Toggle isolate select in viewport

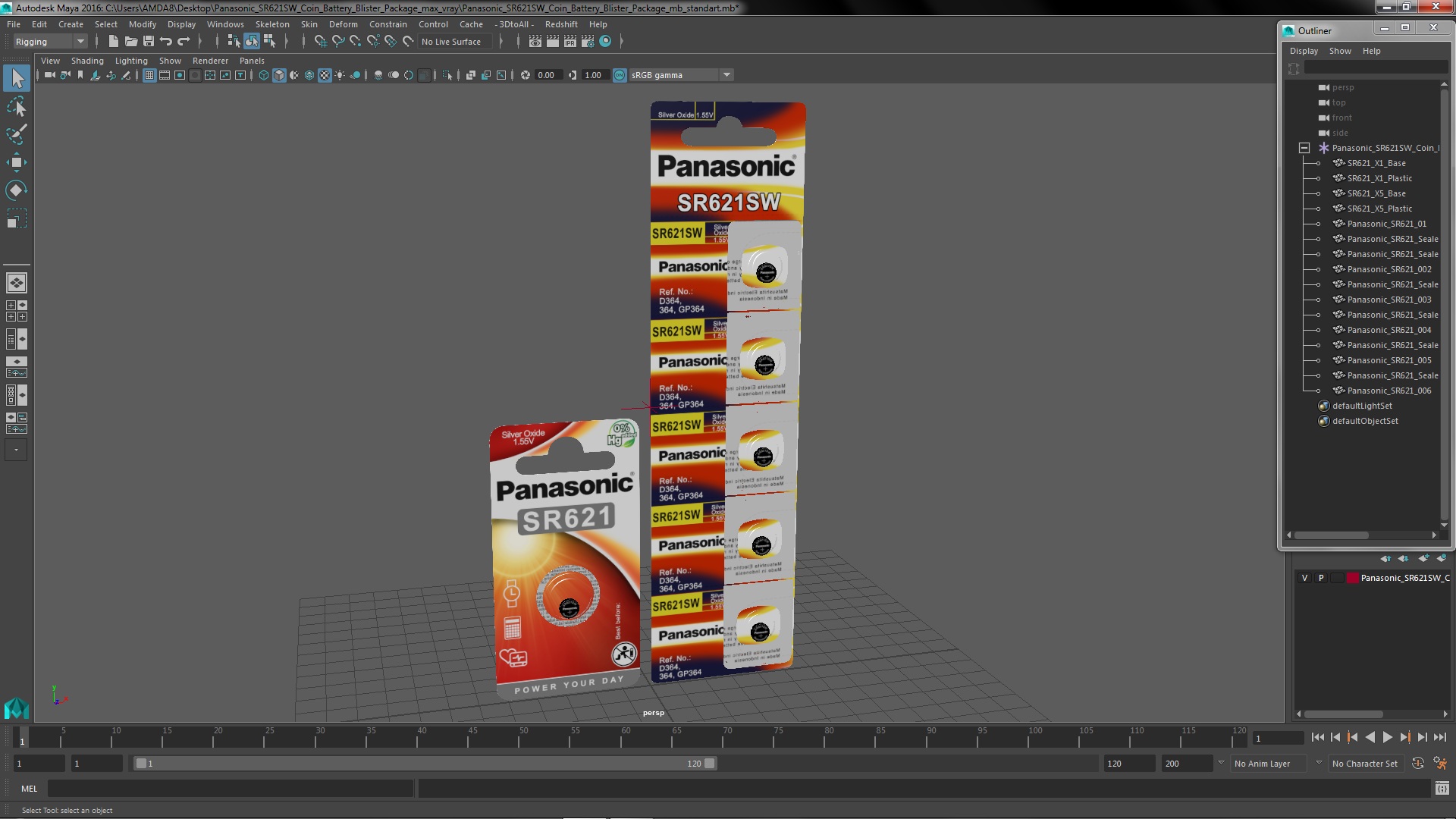pyautogui.click(x=447, y=75)
